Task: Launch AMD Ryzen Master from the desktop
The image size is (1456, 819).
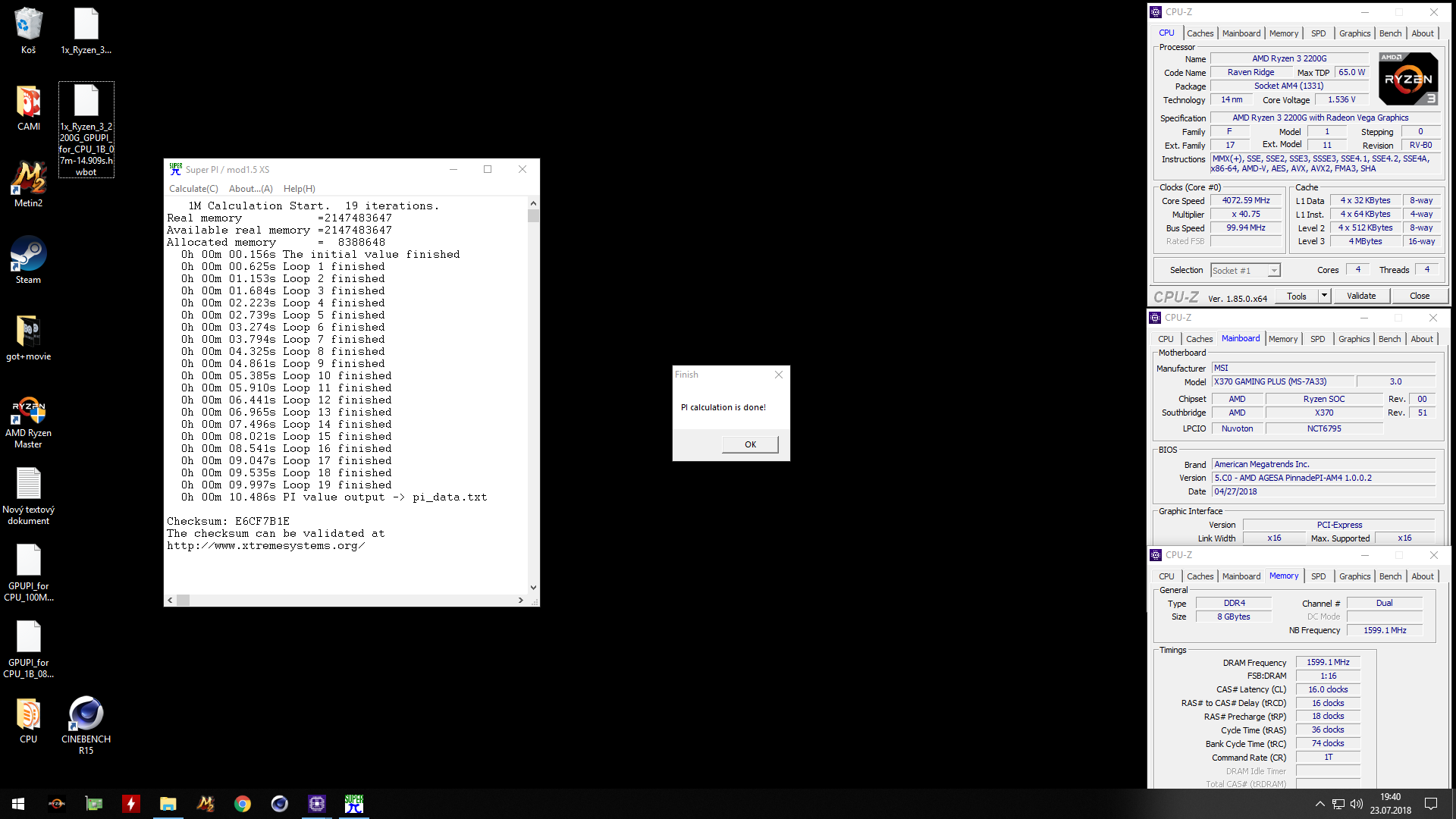Action: click(x=28, y=421)
